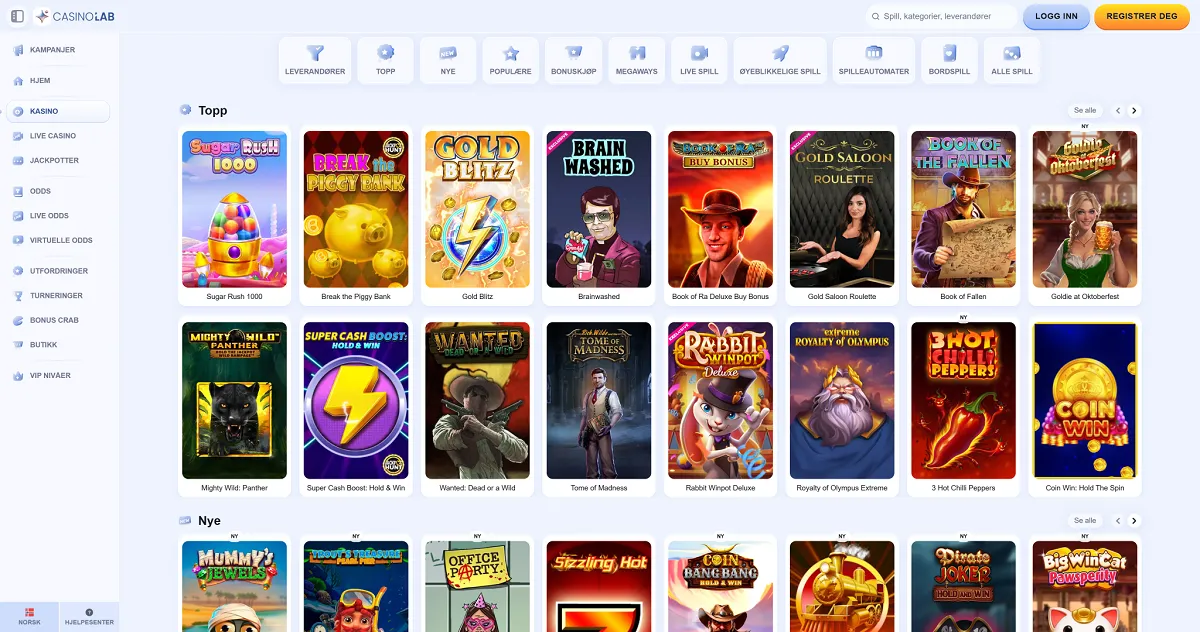Open 3 Hot Chilli Peppers thumbnail
The height and width of the screenshot is (632, 1200).
[963, 400]
